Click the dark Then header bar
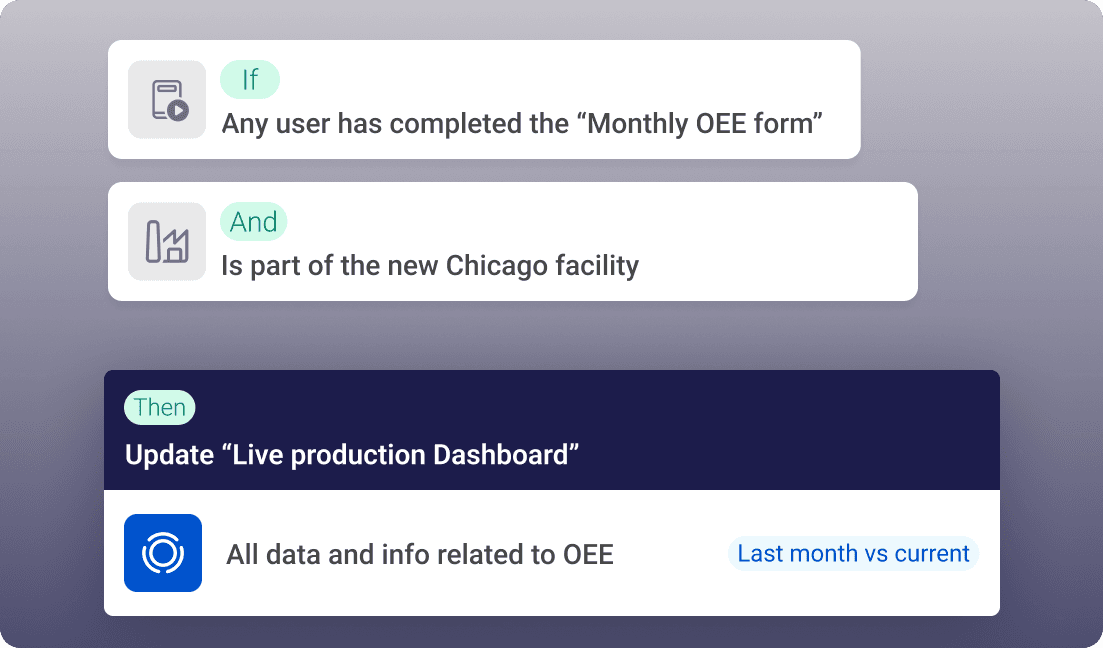 [x=552, y=429]
